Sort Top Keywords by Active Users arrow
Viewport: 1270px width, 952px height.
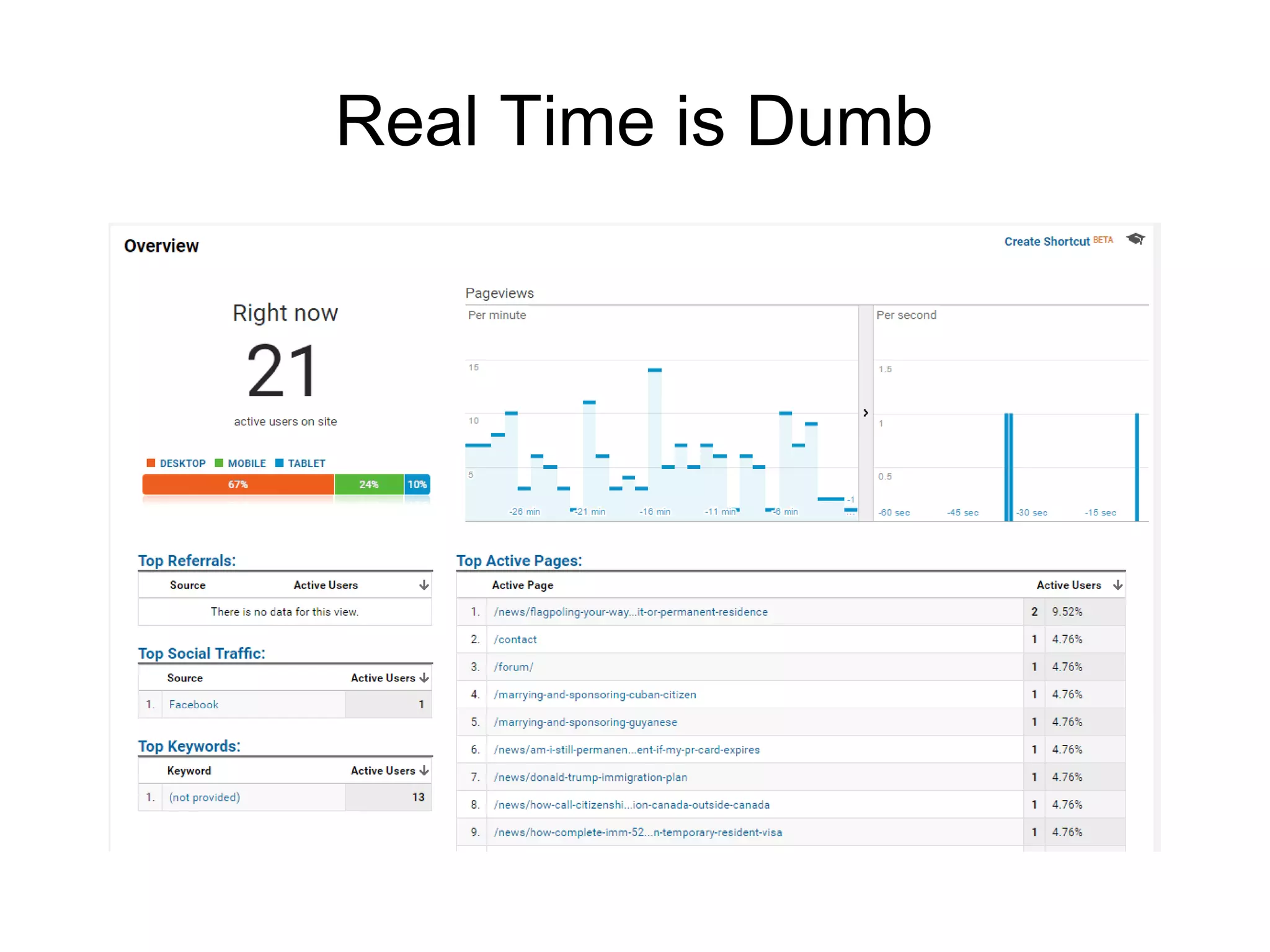tap(424, 770)
